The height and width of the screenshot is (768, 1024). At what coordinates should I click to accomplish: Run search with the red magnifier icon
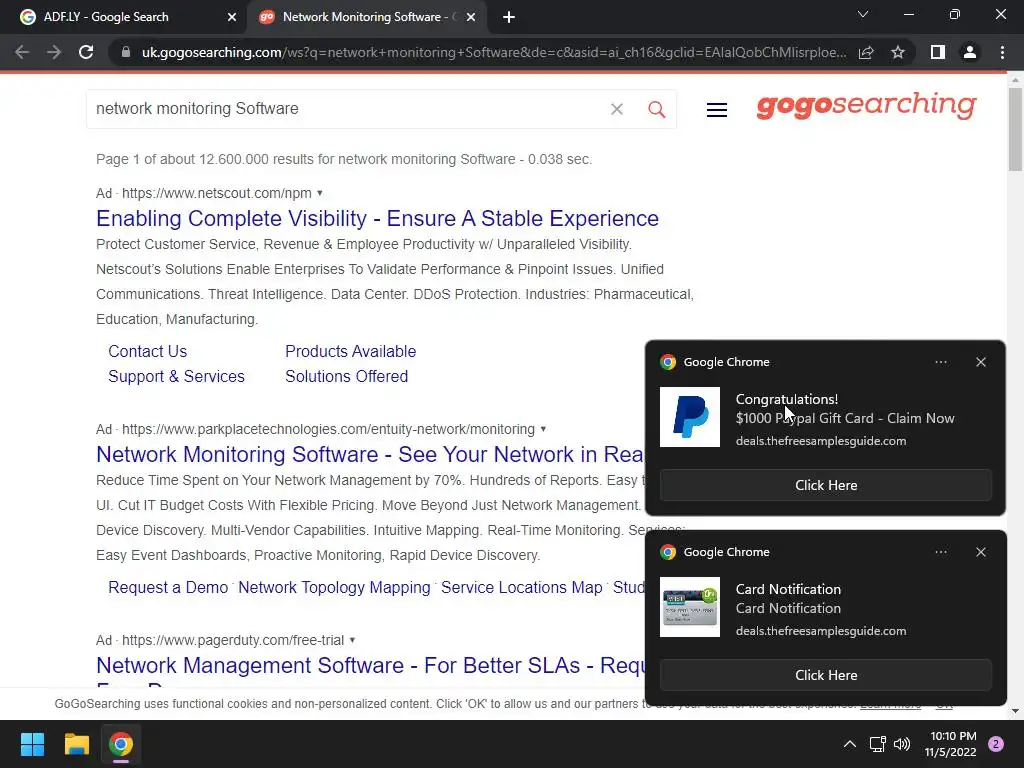click(x=656, y=109)
